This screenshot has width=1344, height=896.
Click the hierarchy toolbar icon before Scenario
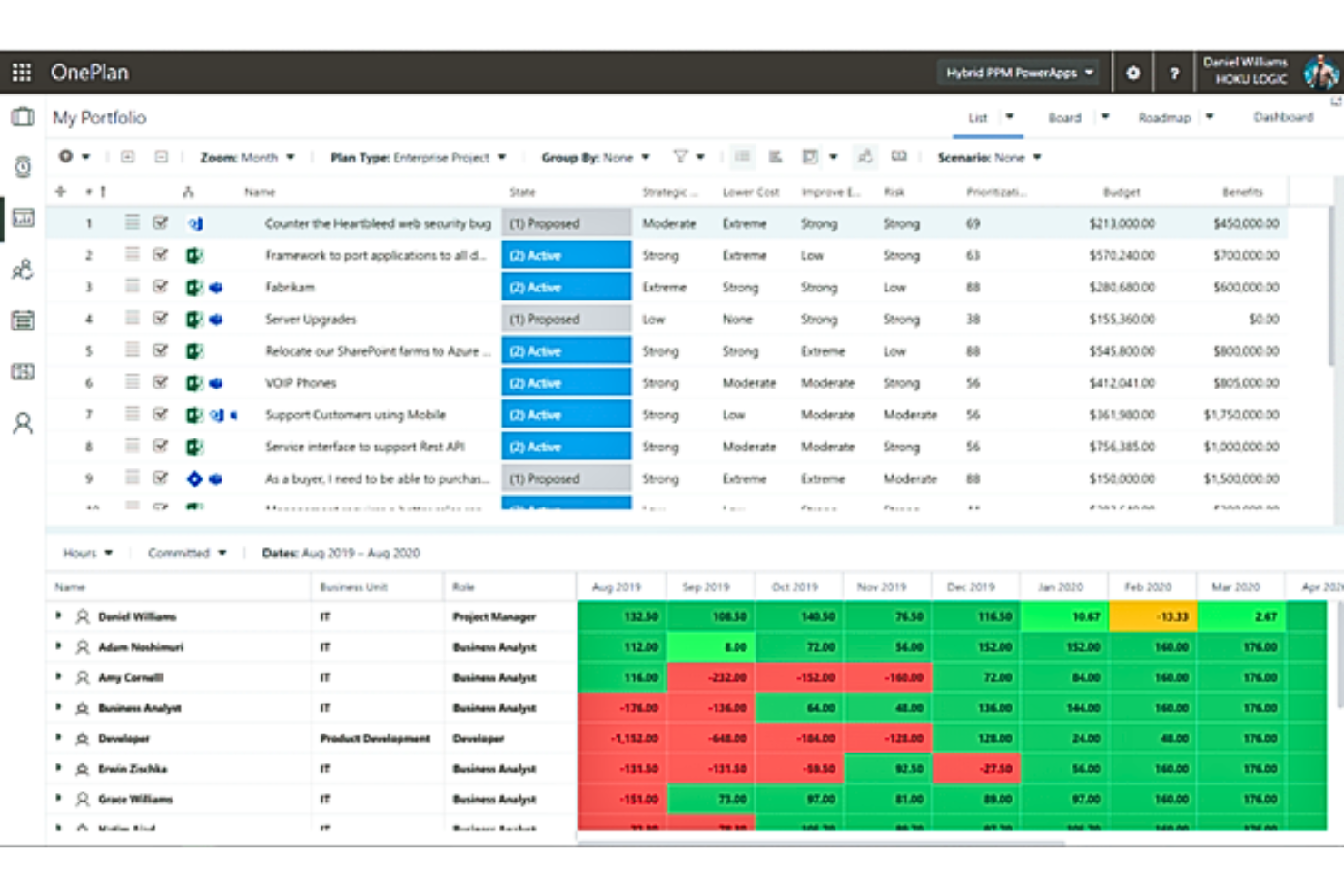coord(865,157)
